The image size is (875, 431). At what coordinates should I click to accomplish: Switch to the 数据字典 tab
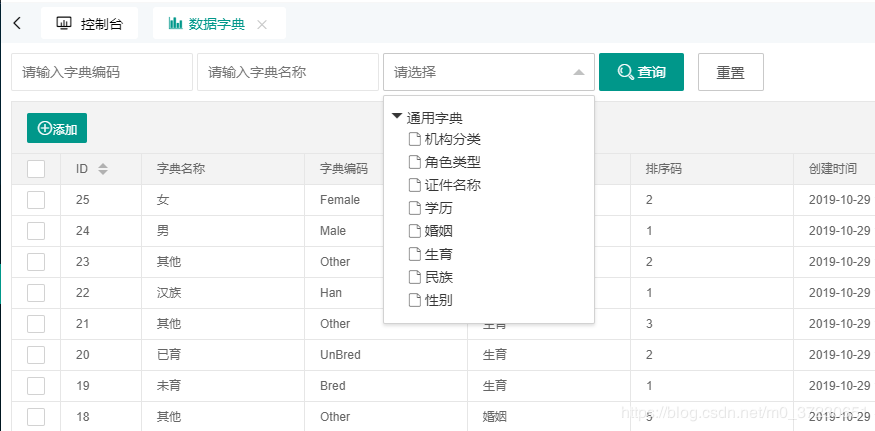(x=208, y=23)
